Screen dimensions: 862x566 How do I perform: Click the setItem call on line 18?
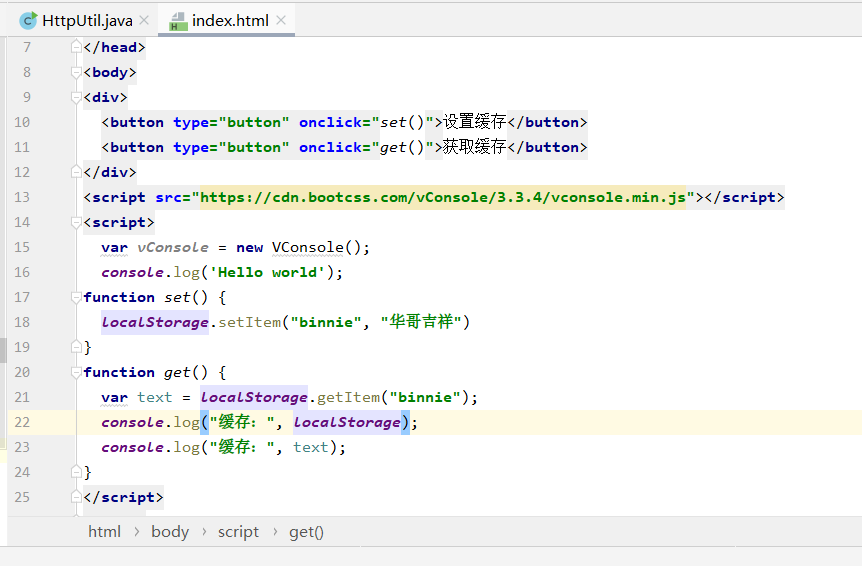pos(250,322)
